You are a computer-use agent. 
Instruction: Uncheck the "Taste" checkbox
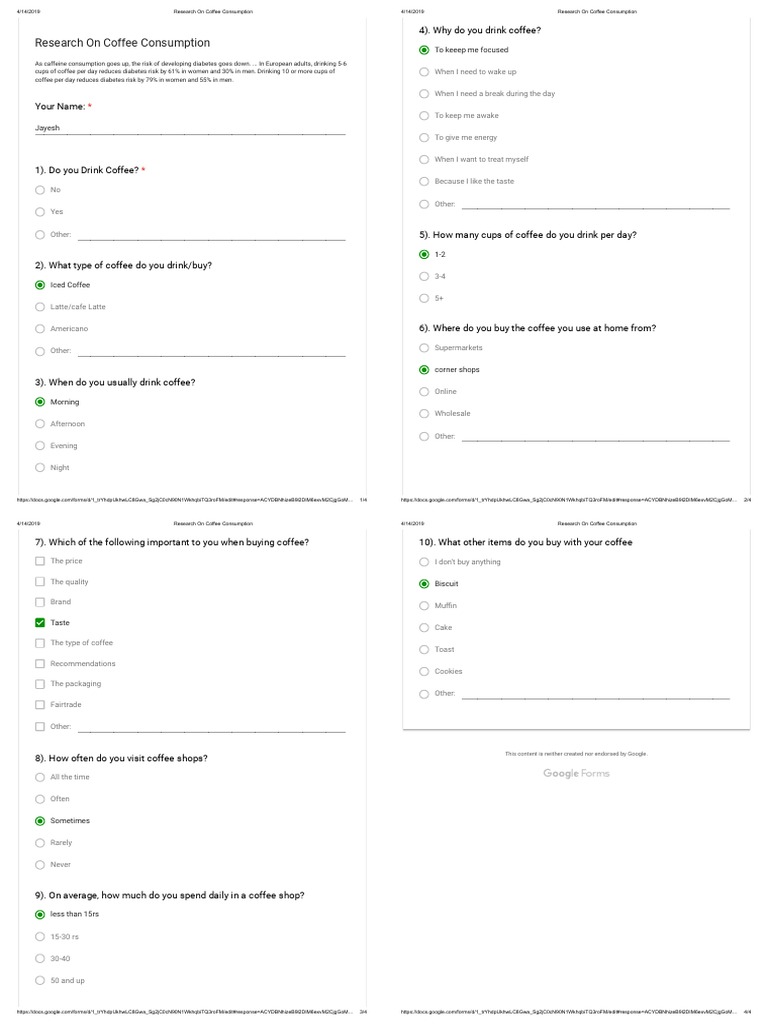coord(40,622)
